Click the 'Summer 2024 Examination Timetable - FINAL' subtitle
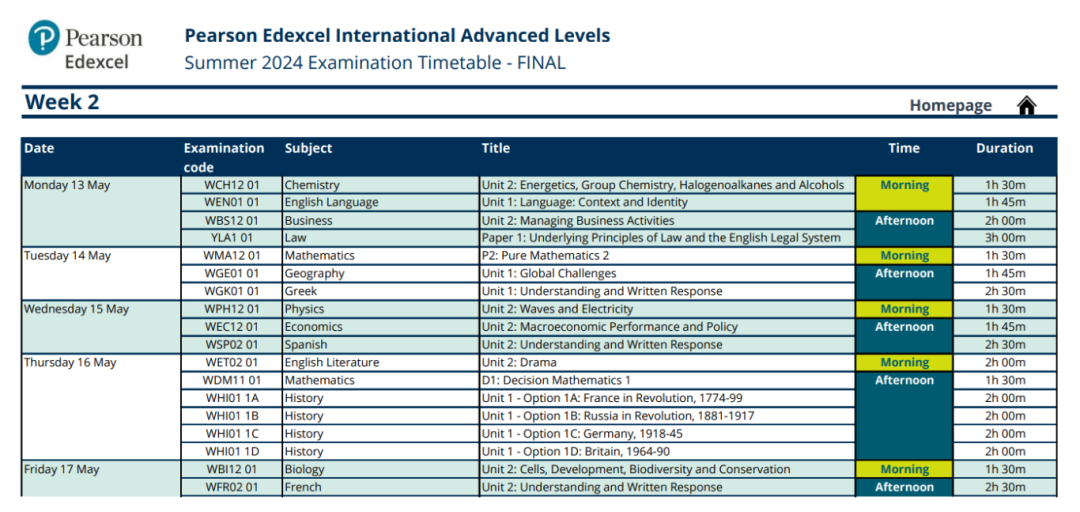Viewport: 1080px width, 512px height. click(375, 63)
